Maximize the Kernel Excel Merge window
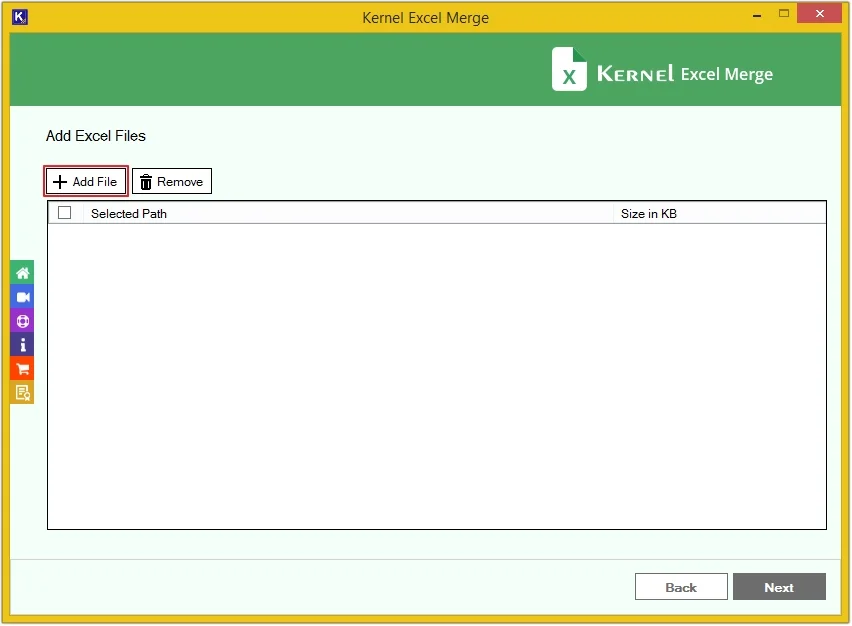The image size is (852, 626). (784, 14)
